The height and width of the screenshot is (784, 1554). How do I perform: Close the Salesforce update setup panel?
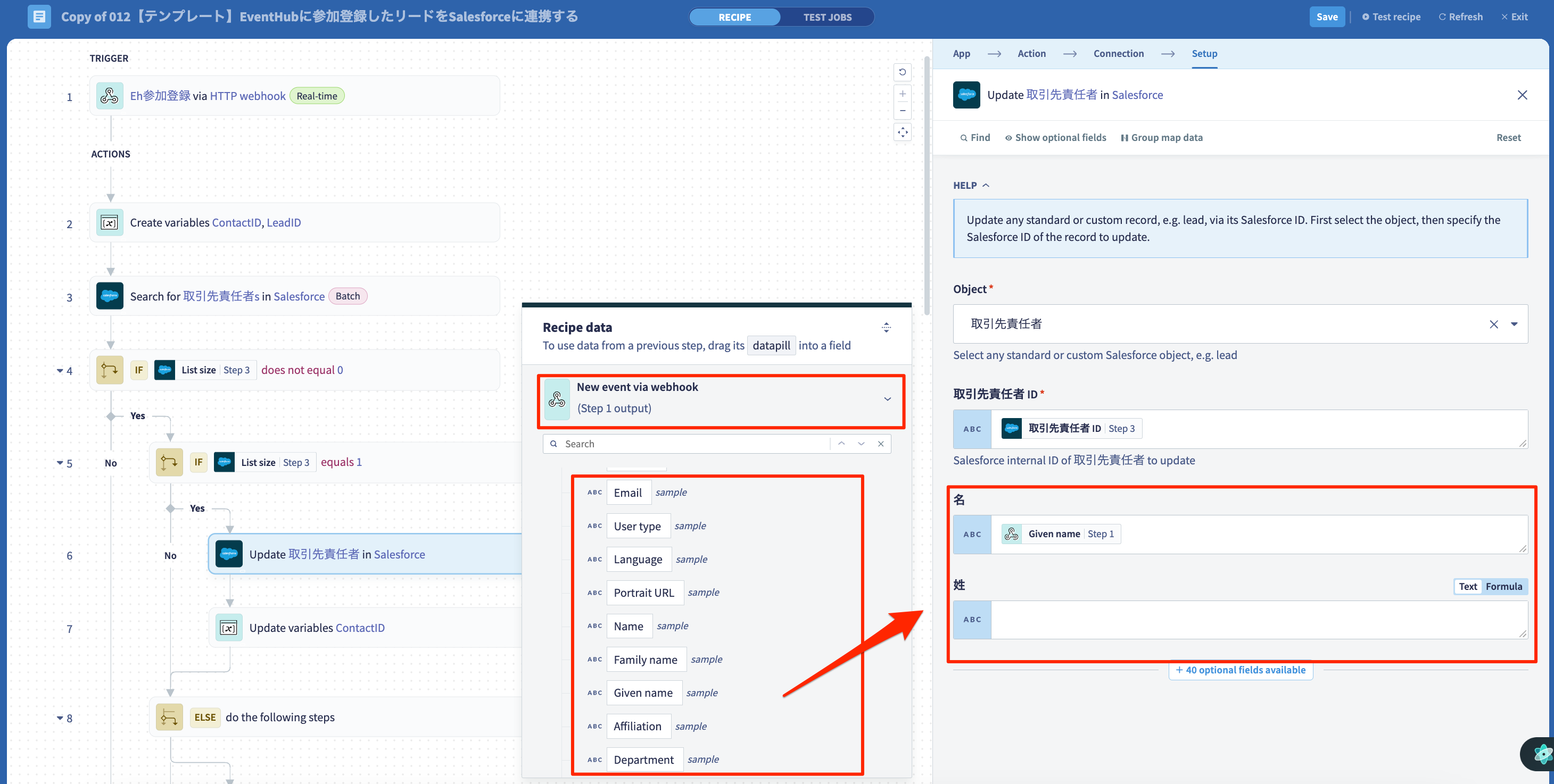click(x=1522, y=95)
